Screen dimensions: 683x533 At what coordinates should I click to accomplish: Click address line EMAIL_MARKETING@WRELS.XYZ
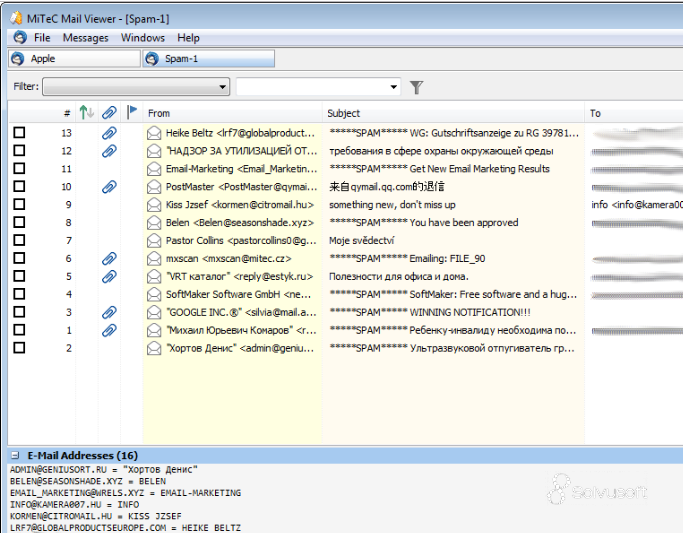(125, 493)
